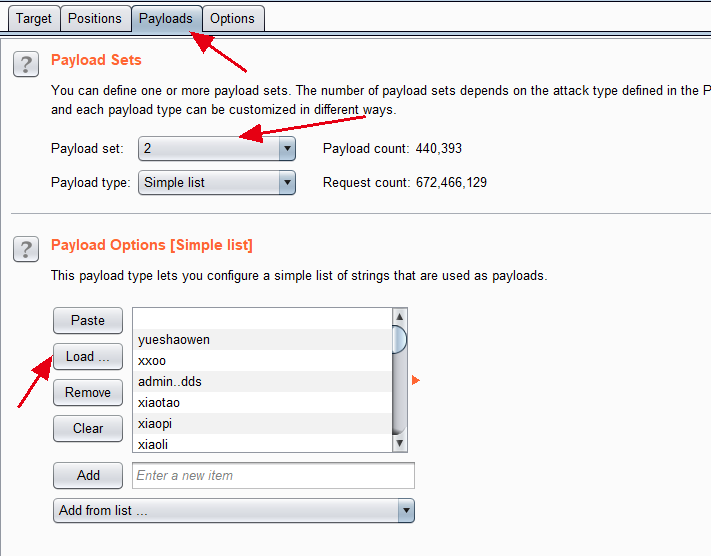
Task: Click the Request count value 672,466,129
Action: pos(451,182)
